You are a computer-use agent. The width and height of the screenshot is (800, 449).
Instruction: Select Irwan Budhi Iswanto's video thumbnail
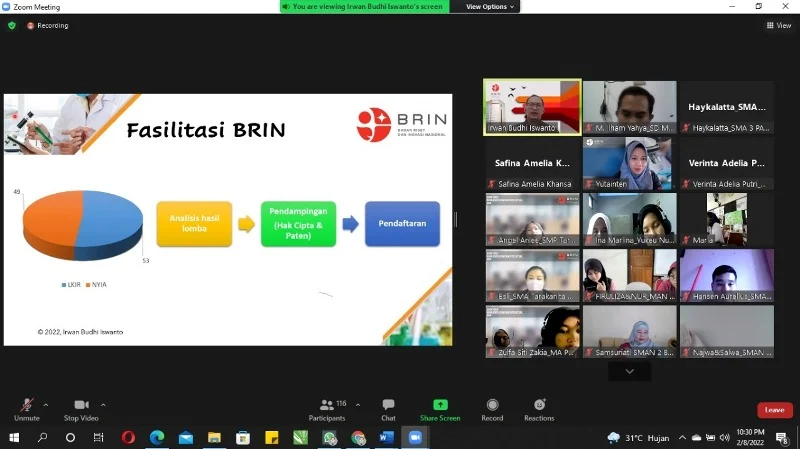tap(532, 107)
